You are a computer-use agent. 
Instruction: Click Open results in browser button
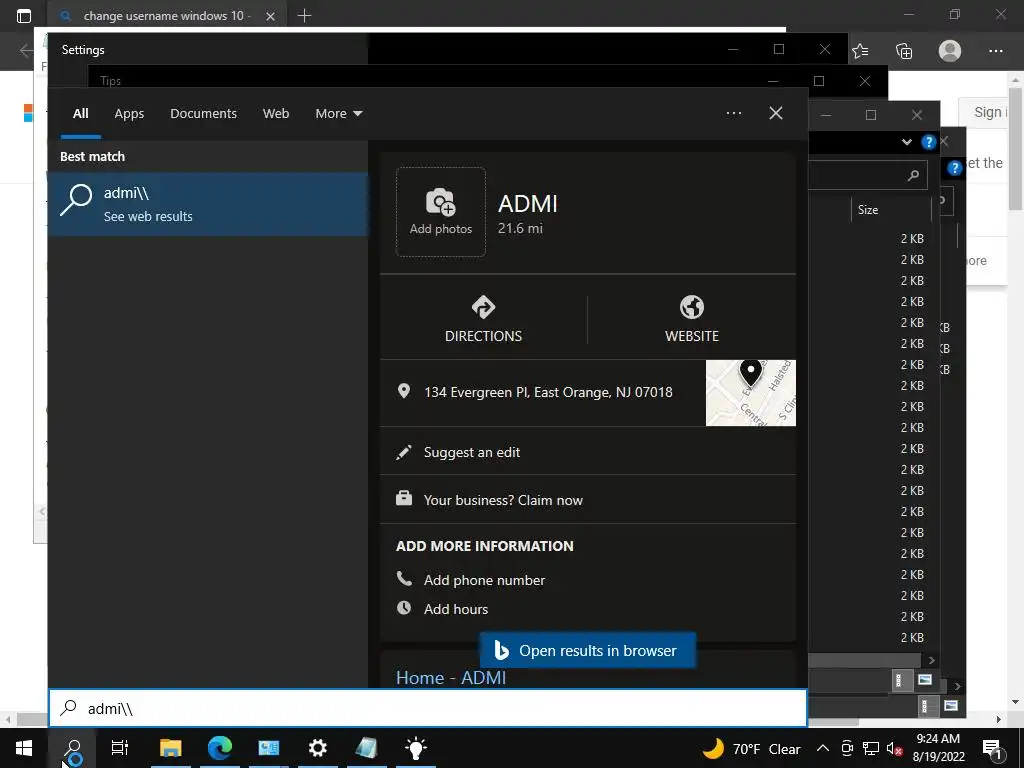(x=588, y=650)
